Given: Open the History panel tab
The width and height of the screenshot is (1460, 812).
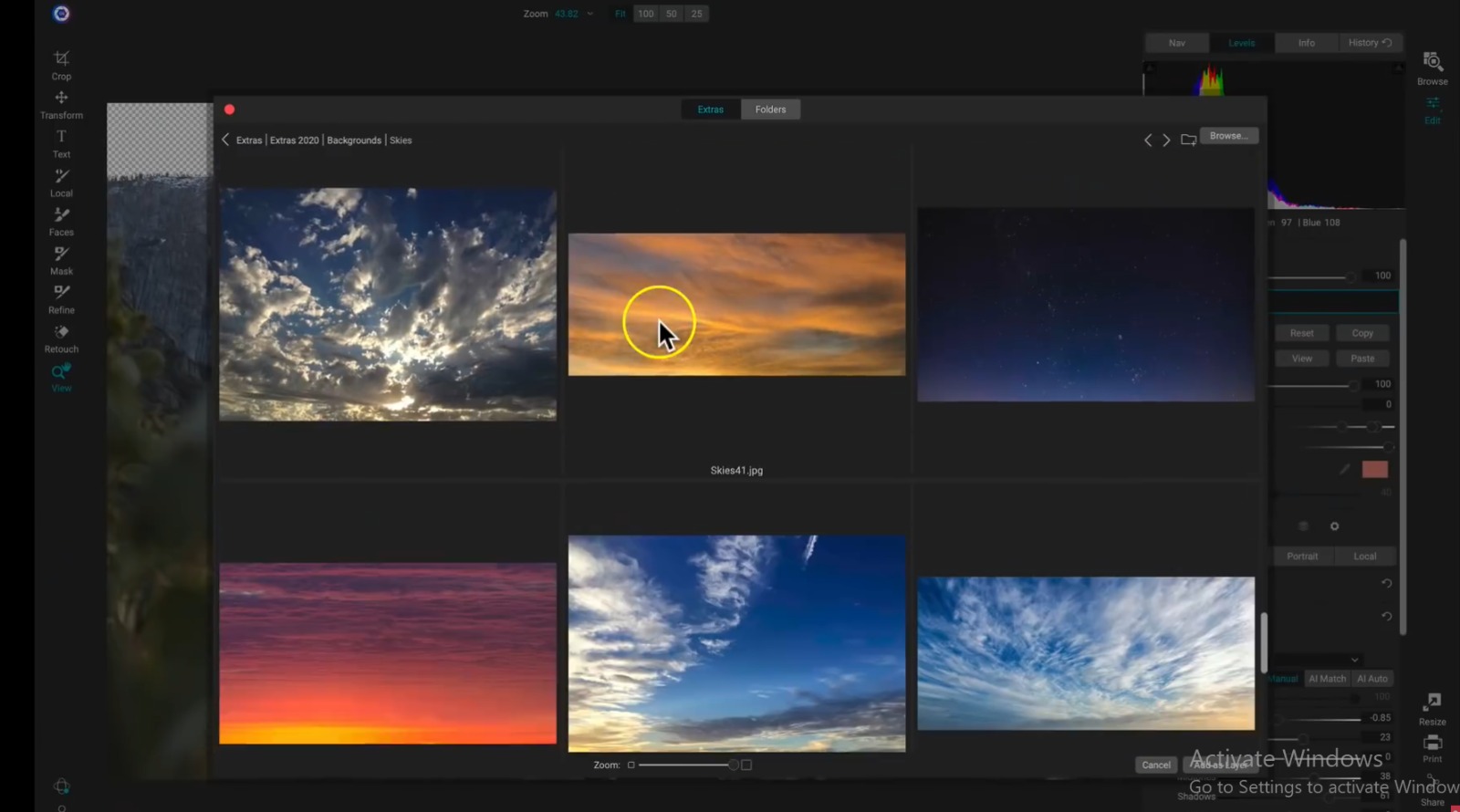Looking at the screenshot, I should click(1370, 43).
